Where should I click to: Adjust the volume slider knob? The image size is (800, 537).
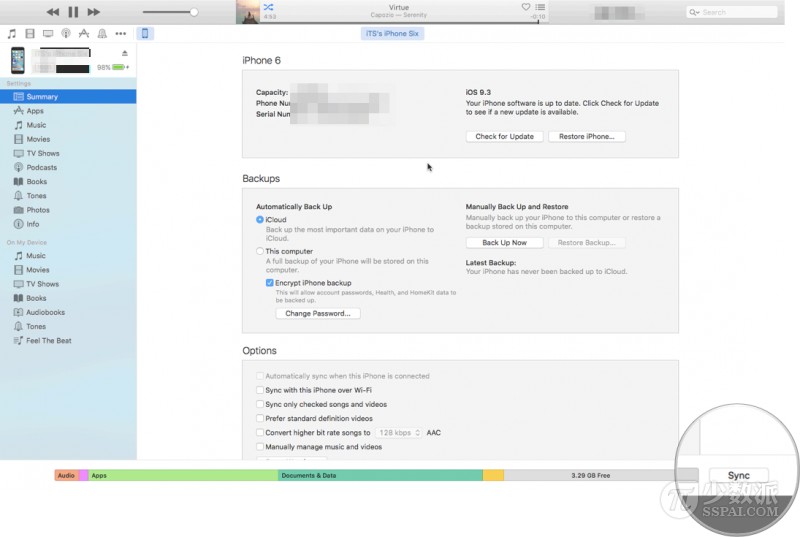pos(194,12)
